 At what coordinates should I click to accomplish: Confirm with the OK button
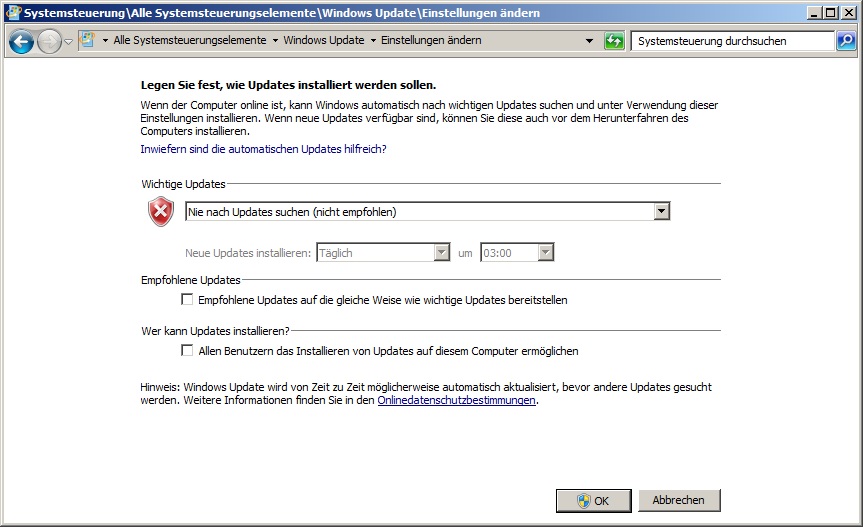pyautogui.click(x=593, y=501)
